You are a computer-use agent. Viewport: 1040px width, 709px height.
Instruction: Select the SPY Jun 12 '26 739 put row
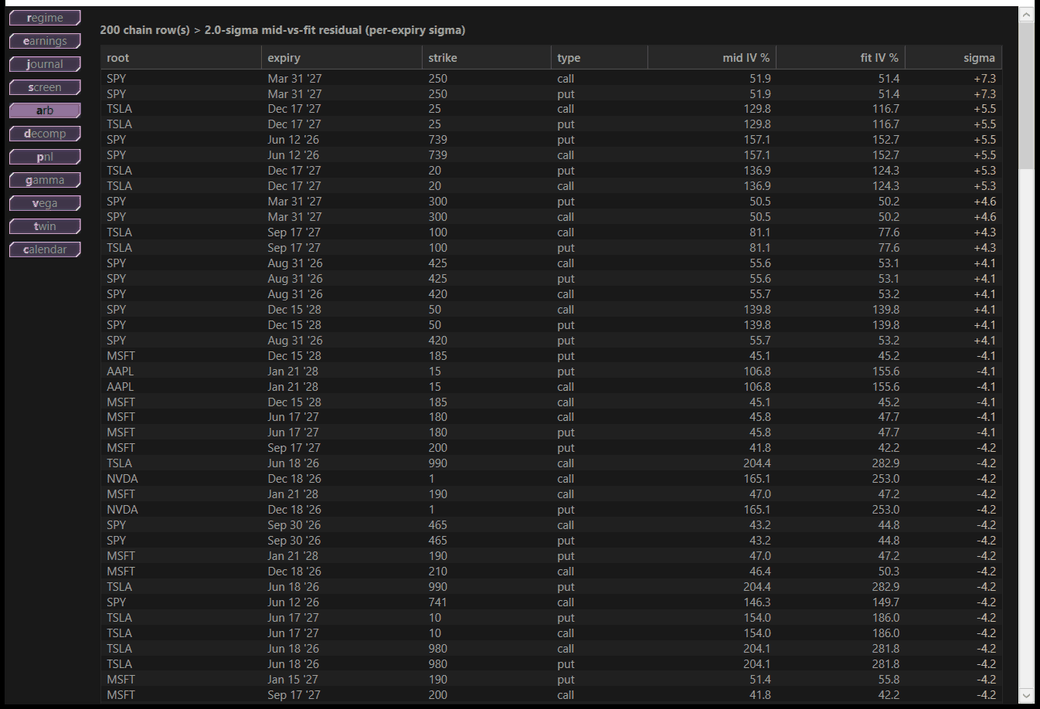click(x=551, y=140)
